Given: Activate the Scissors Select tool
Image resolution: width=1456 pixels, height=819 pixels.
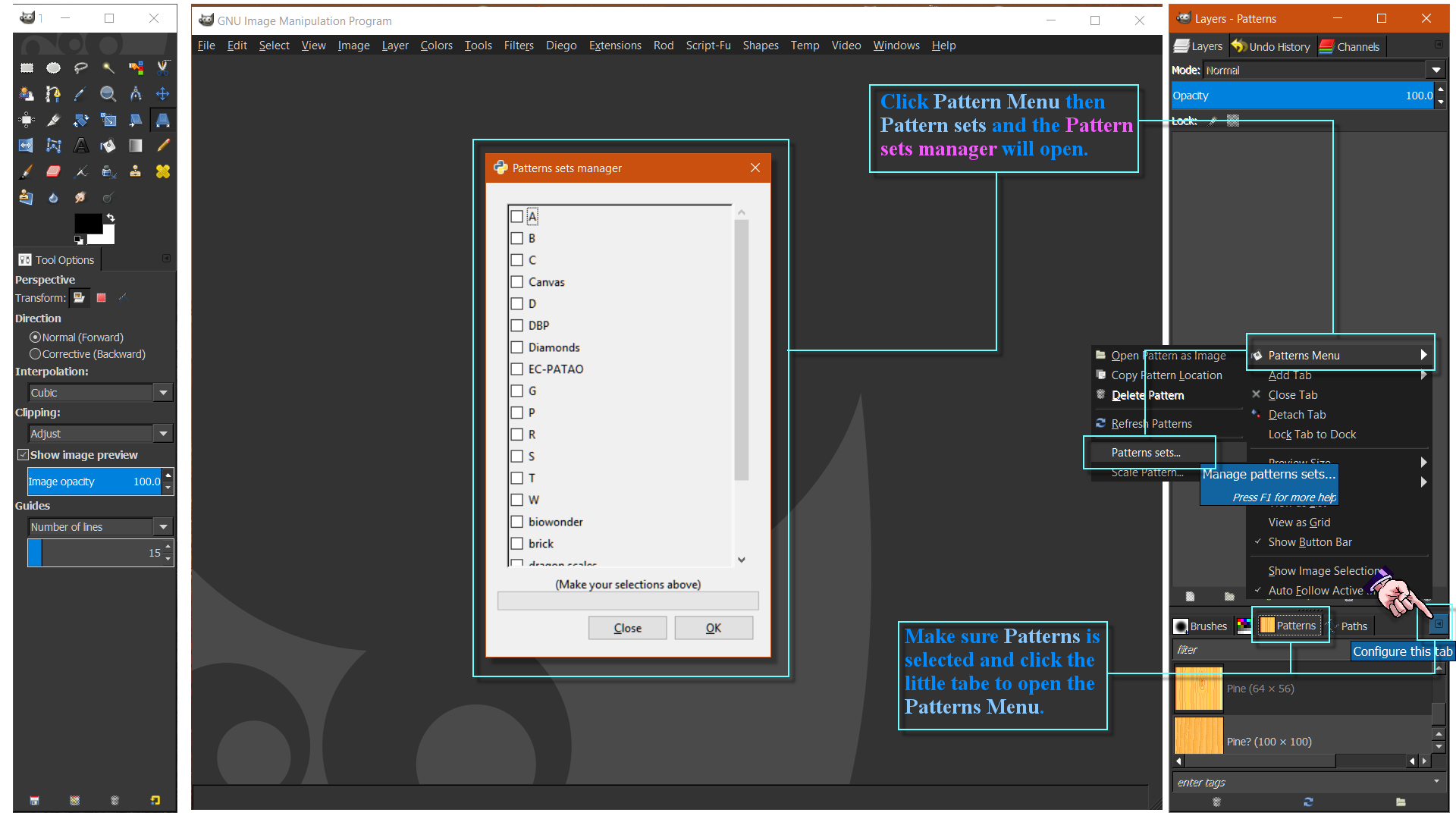Looking at the screenshot, I should coord(163,68).
